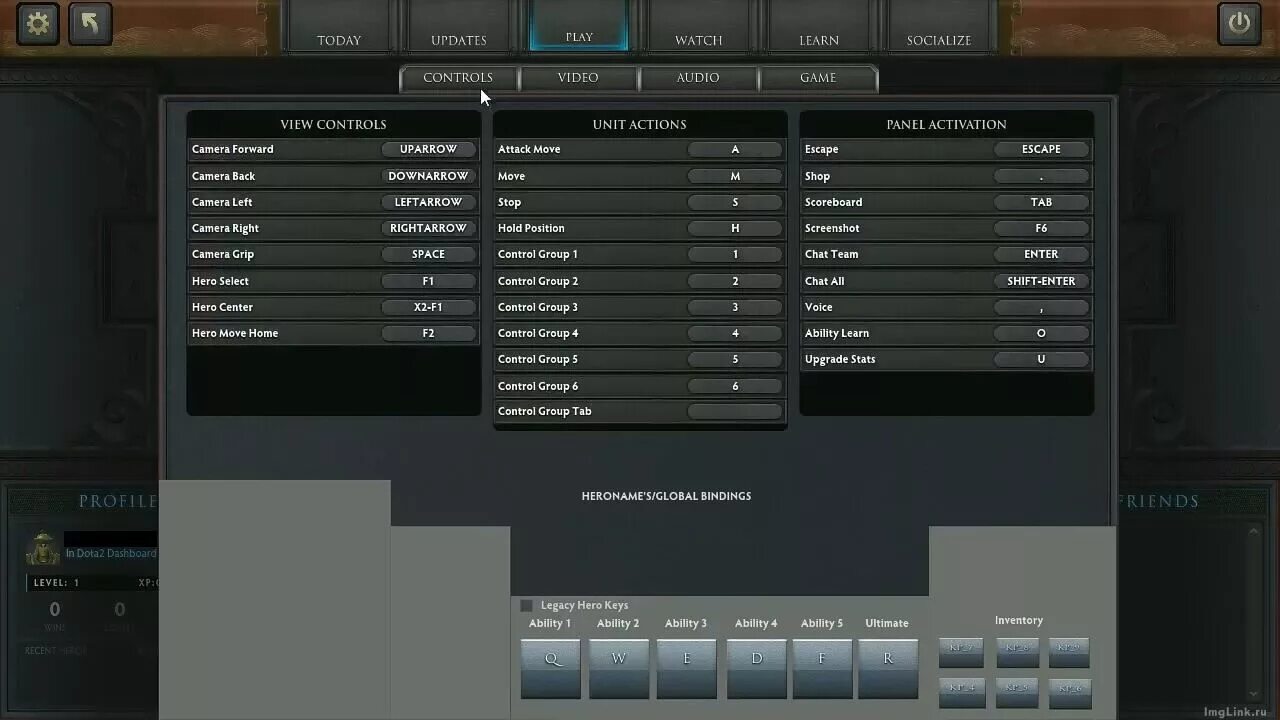Change Camera Forward binding UPARROW
This screenshot has height=720, width=1280.
pyautogui.click(x=428, y=149)
